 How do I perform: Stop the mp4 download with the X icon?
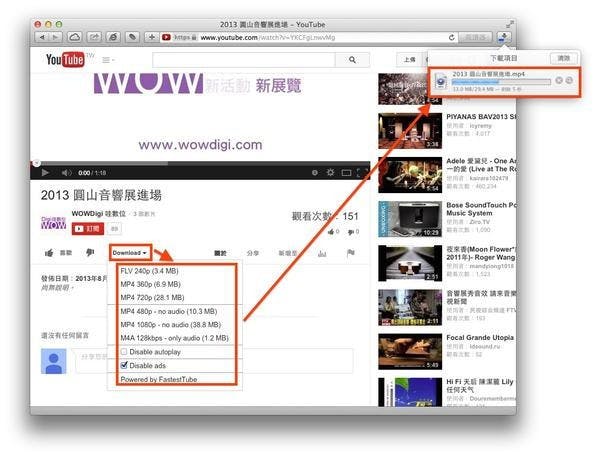[559, 80]
